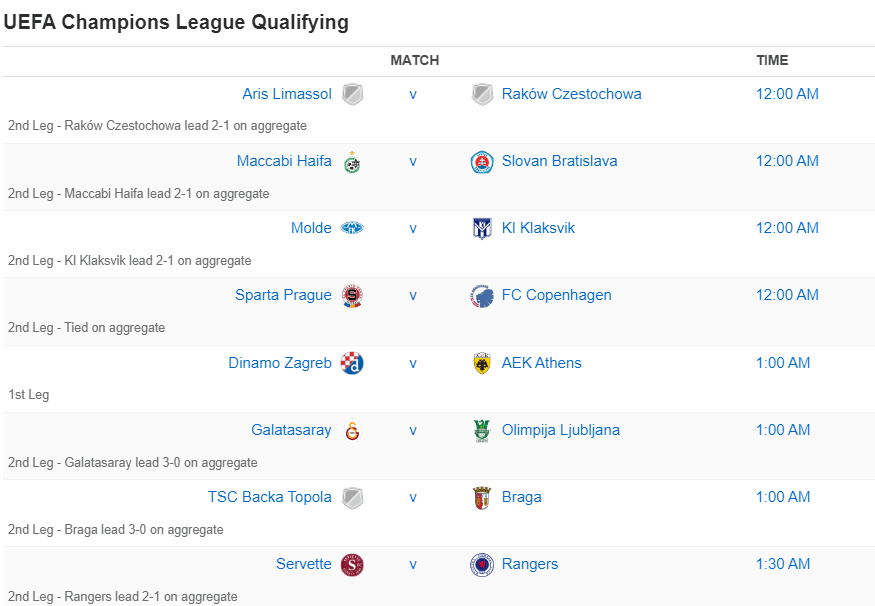The width and height of the screenshot is (875, 606).
Task: Click the TIME column header
Action: point(772,60)
